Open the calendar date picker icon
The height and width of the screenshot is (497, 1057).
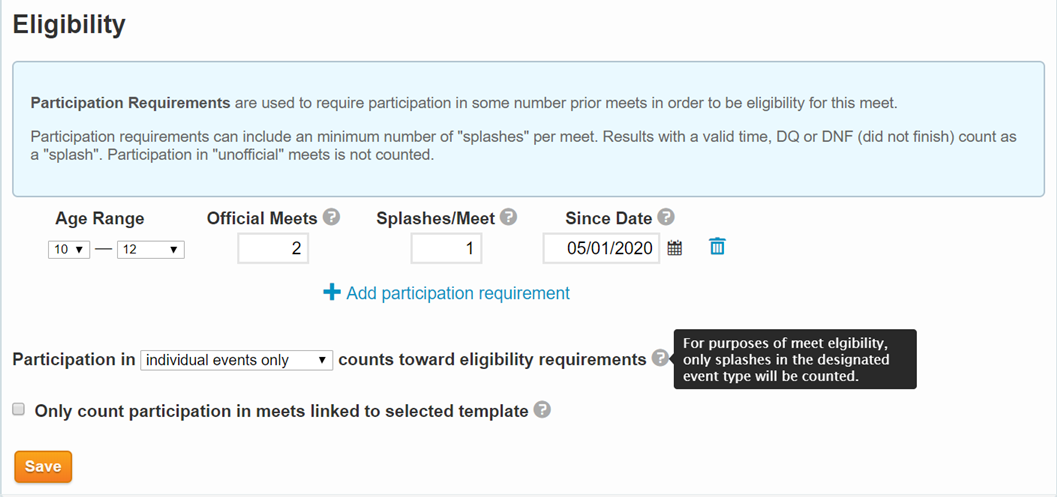(x=675, y=248)
